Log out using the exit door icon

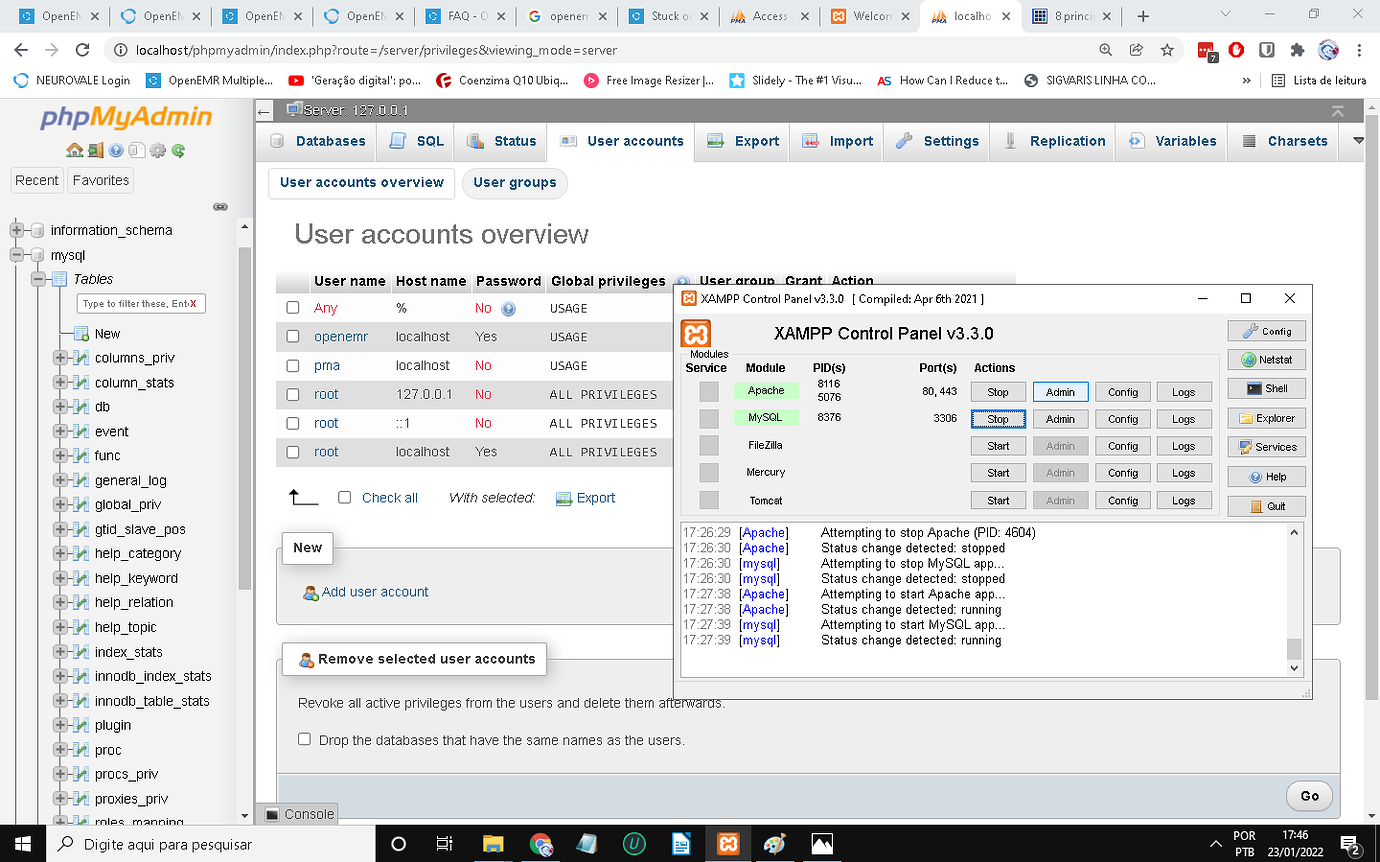point(95,150)
